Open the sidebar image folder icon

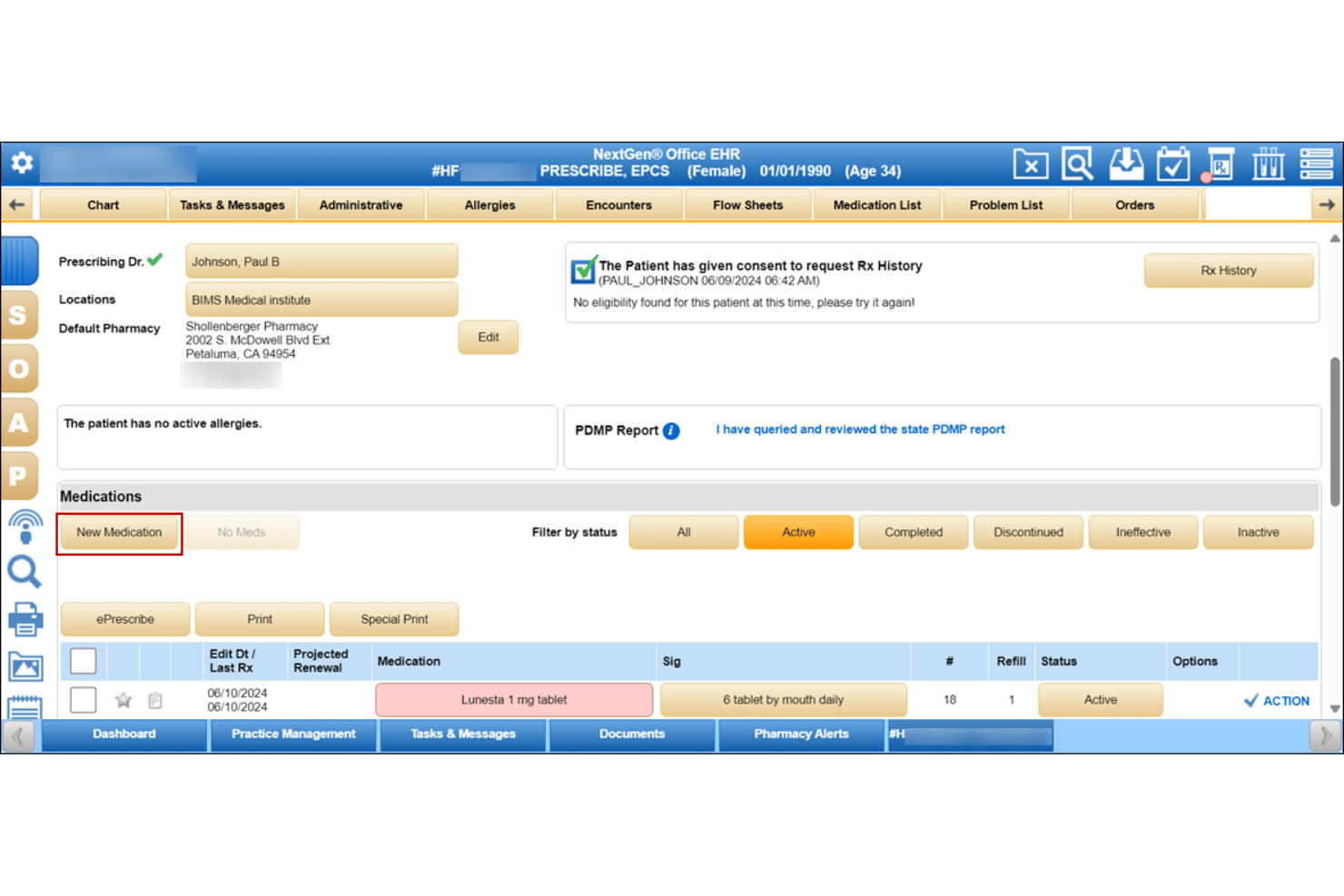[x=25, y=667]
